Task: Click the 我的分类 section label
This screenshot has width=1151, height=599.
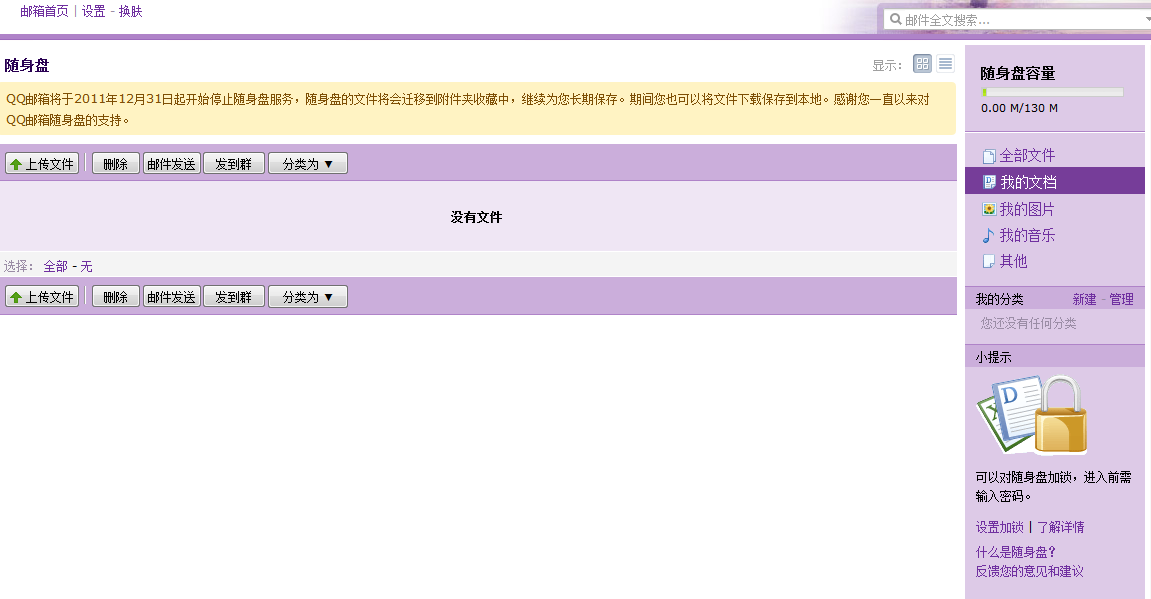Action: tap(999, 299)
